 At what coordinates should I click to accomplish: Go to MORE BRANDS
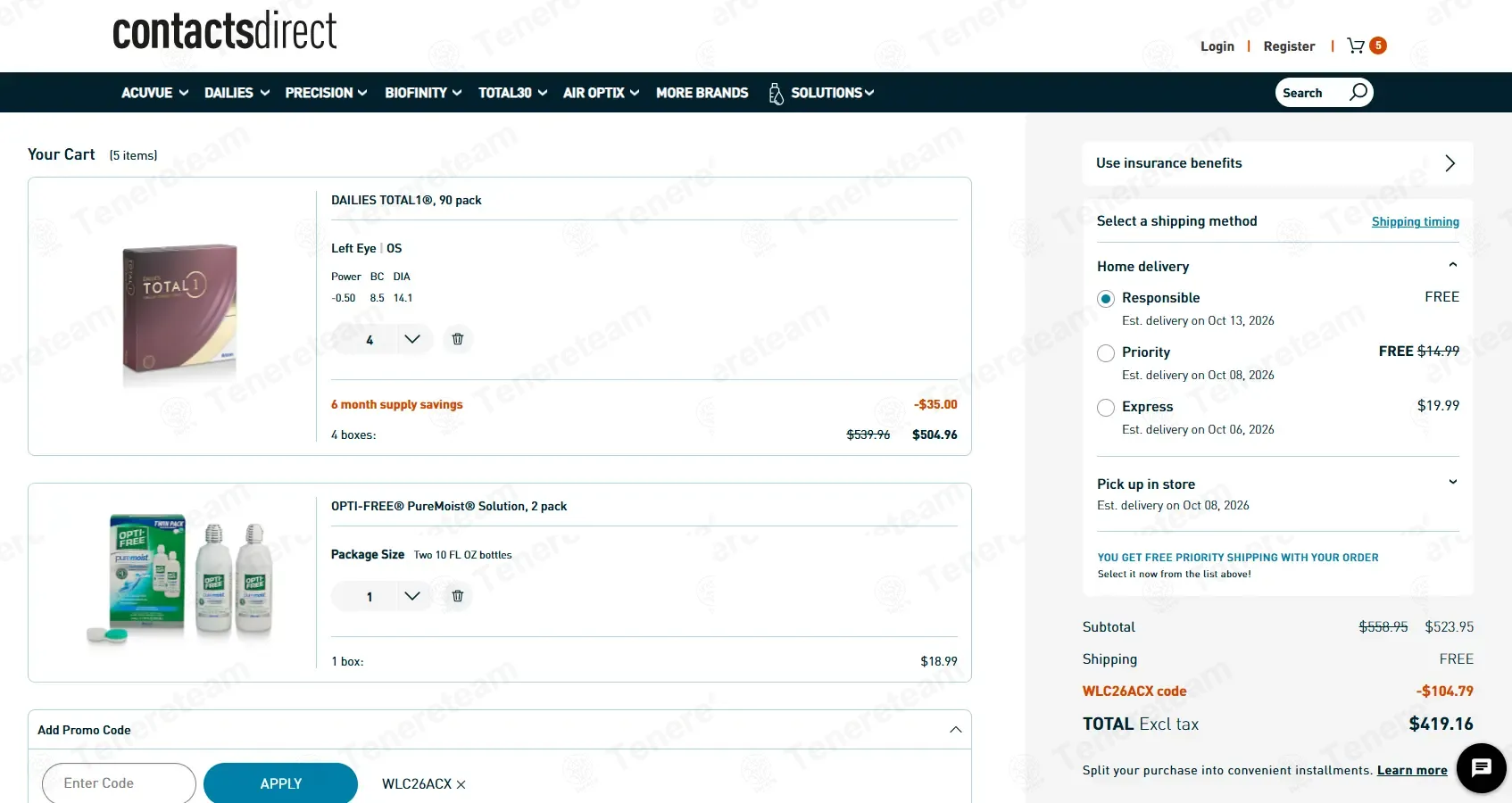tap(702, 93)
